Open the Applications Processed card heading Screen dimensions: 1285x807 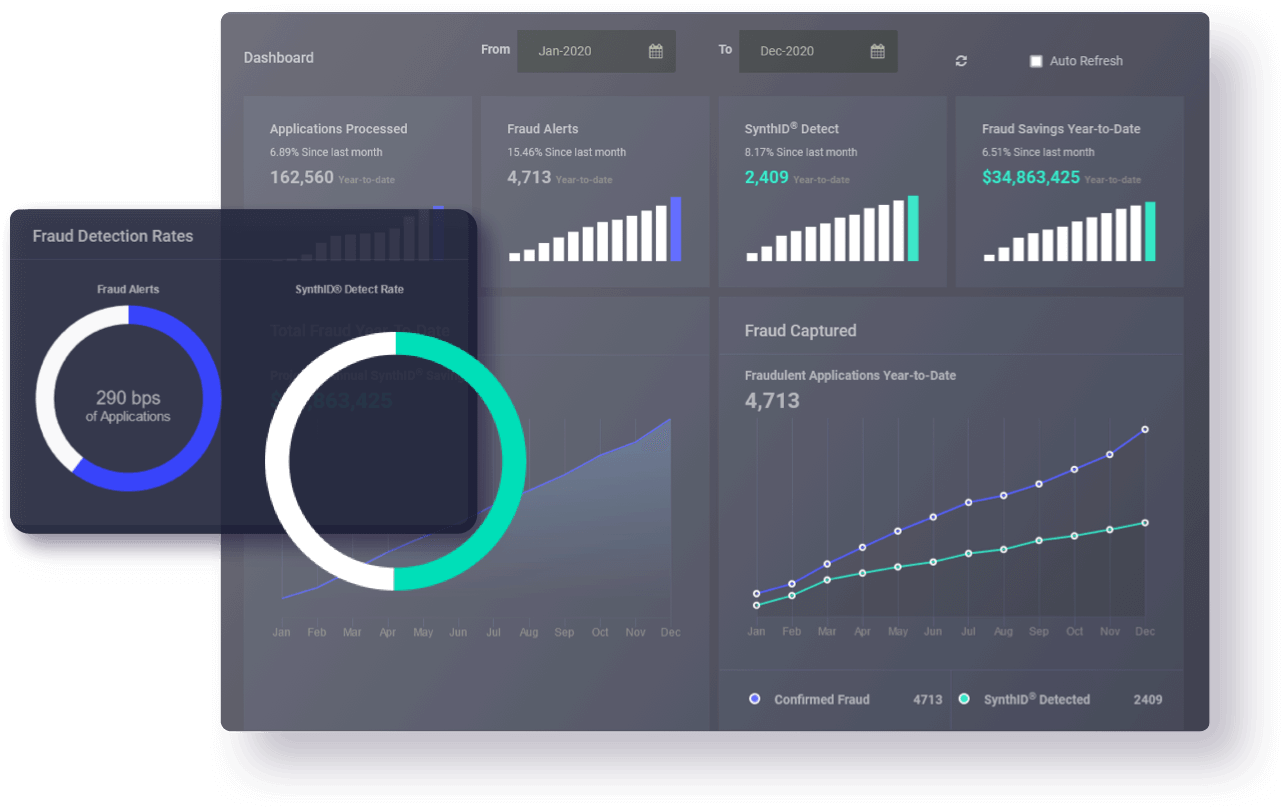[339, 129]
